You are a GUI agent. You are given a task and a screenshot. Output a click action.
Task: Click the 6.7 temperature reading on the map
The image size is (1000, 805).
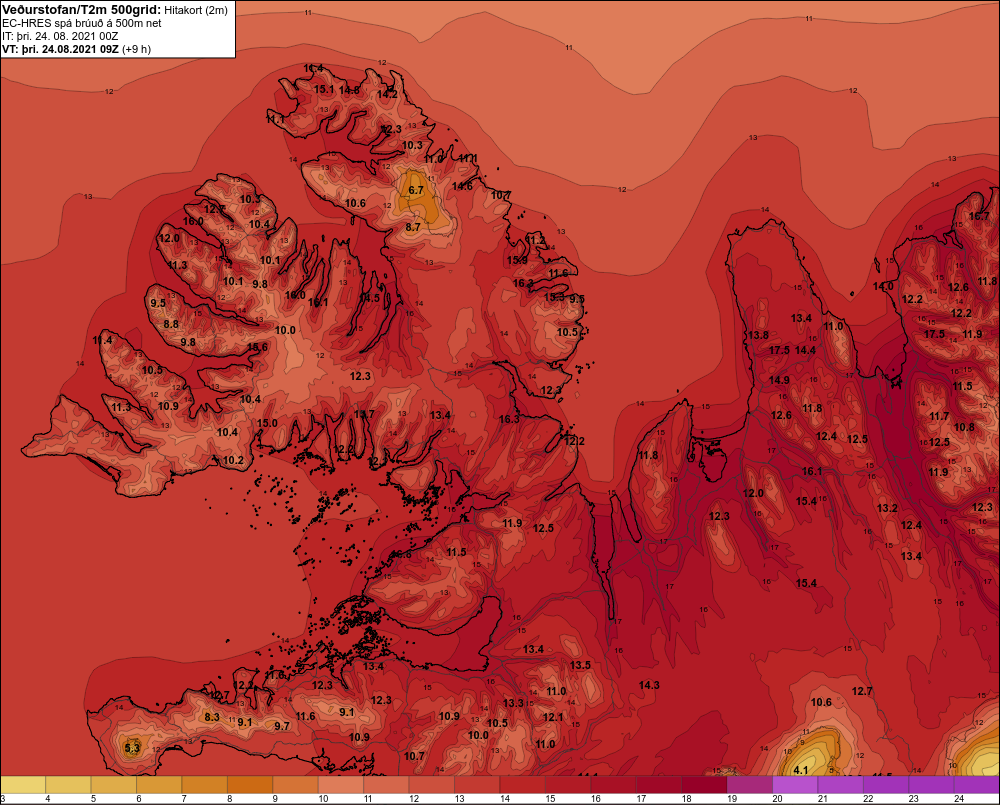[416, 190]
